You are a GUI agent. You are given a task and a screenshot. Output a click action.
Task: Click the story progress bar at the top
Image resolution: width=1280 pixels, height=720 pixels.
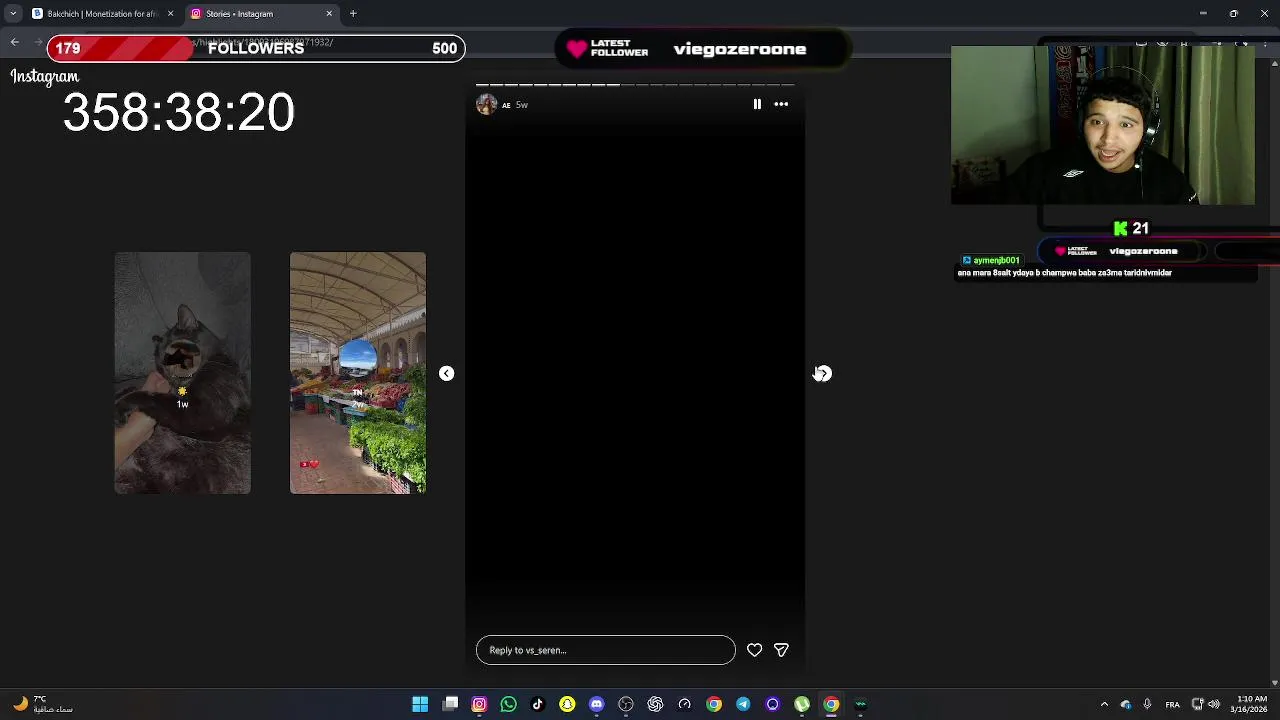pos(635,85)
